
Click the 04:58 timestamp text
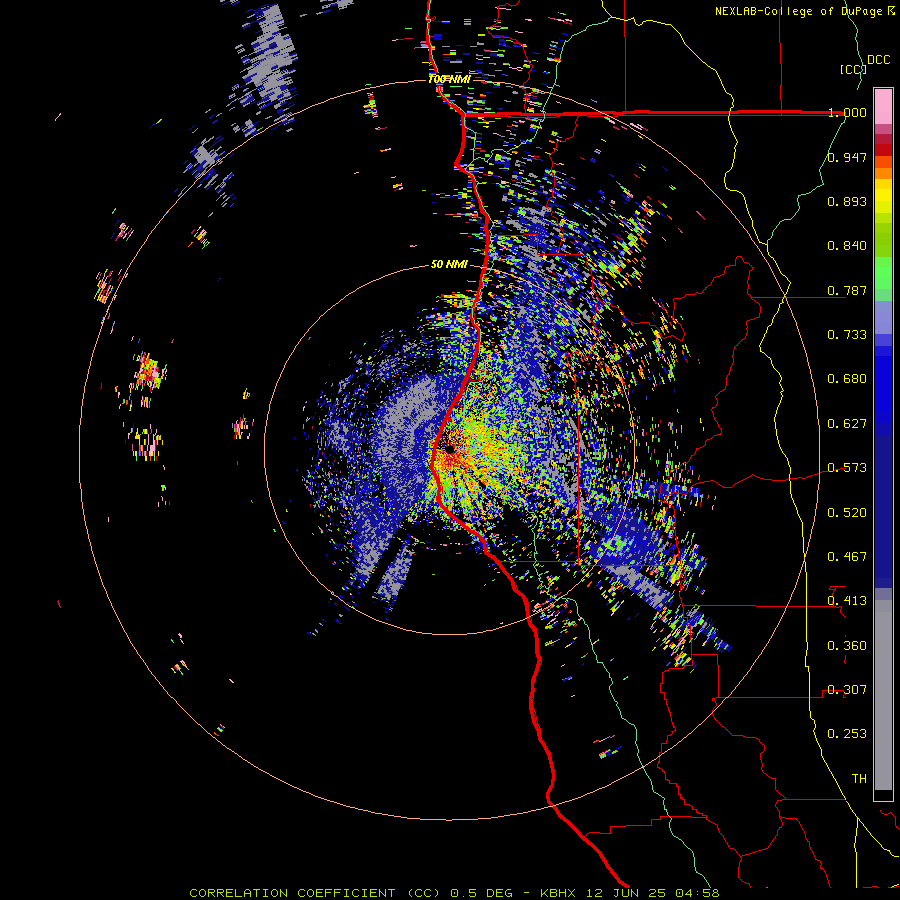pyautogui.click(x=697, y=893)
